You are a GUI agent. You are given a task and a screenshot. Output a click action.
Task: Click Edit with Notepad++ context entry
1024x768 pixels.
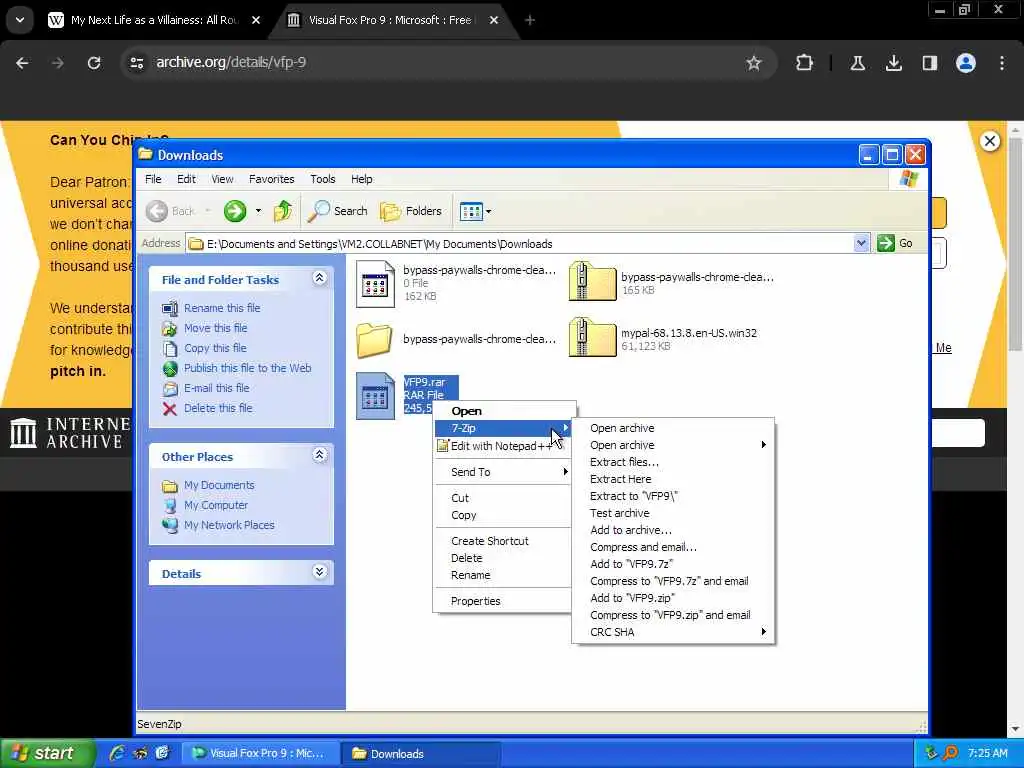(x=503, y=445)
